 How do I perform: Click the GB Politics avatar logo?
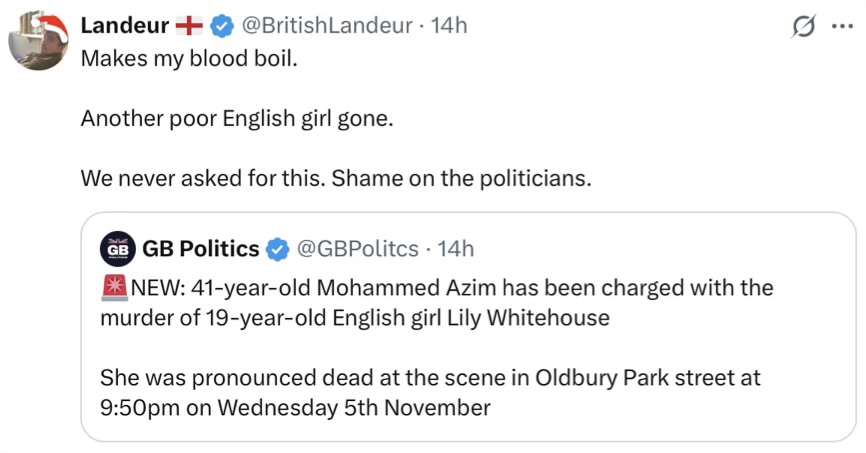pos(117,247)
